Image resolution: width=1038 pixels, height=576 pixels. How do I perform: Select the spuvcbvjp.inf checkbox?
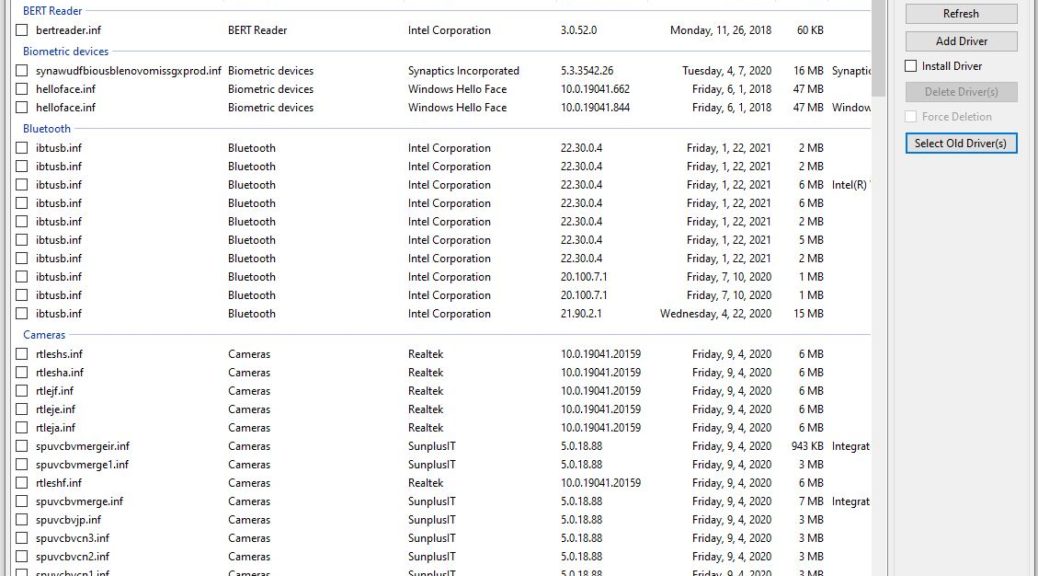22,520
